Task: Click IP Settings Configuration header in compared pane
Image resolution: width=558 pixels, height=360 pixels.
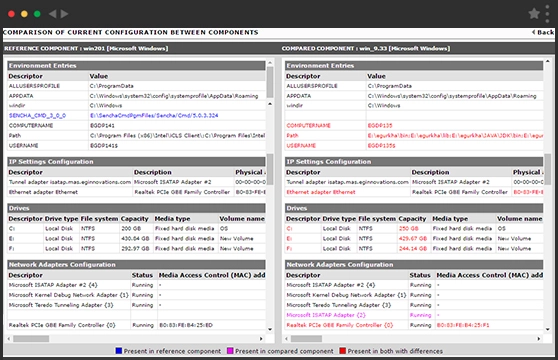Action: point(414,162)
